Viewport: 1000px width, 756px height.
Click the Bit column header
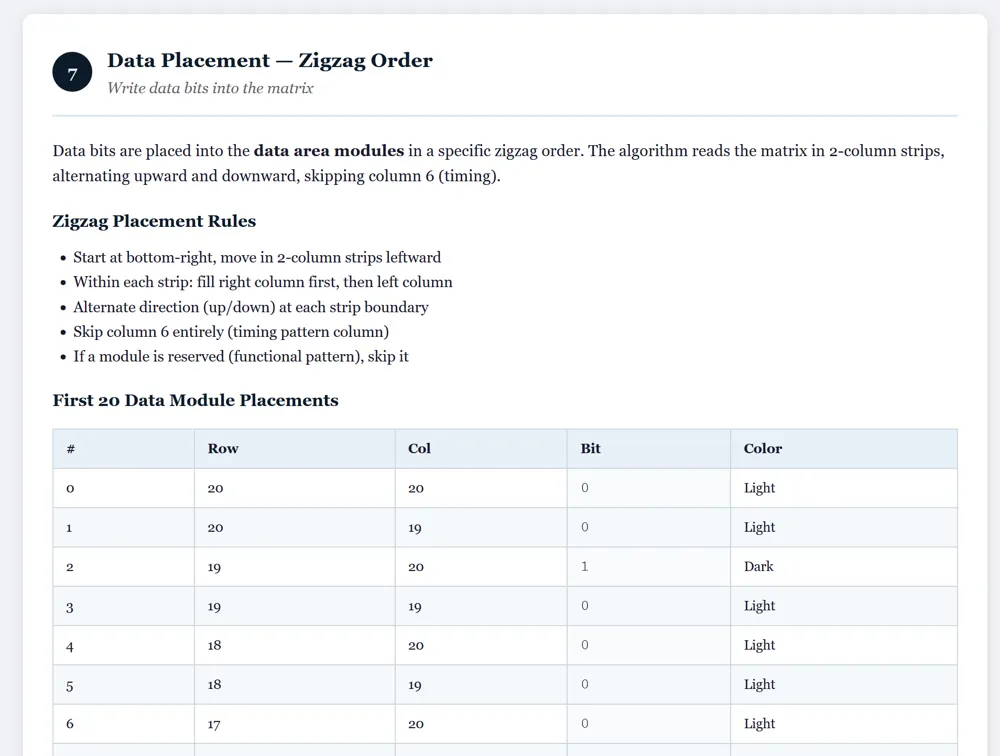649,448
